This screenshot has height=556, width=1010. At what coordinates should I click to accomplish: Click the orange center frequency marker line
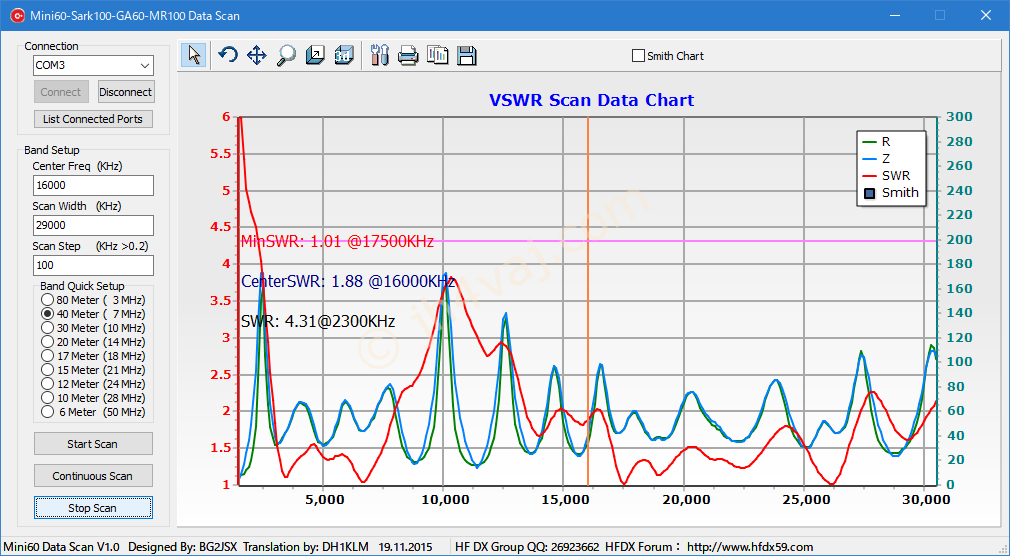click(x=587, y=301)
